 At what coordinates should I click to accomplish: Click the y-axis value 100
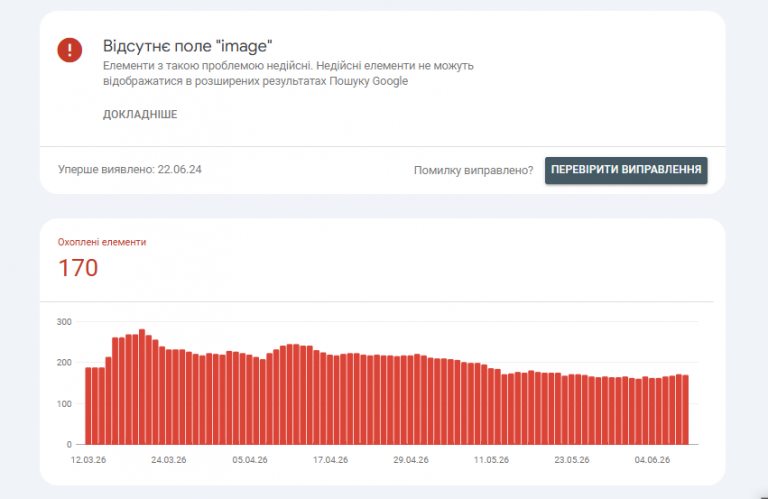point(64,404)
